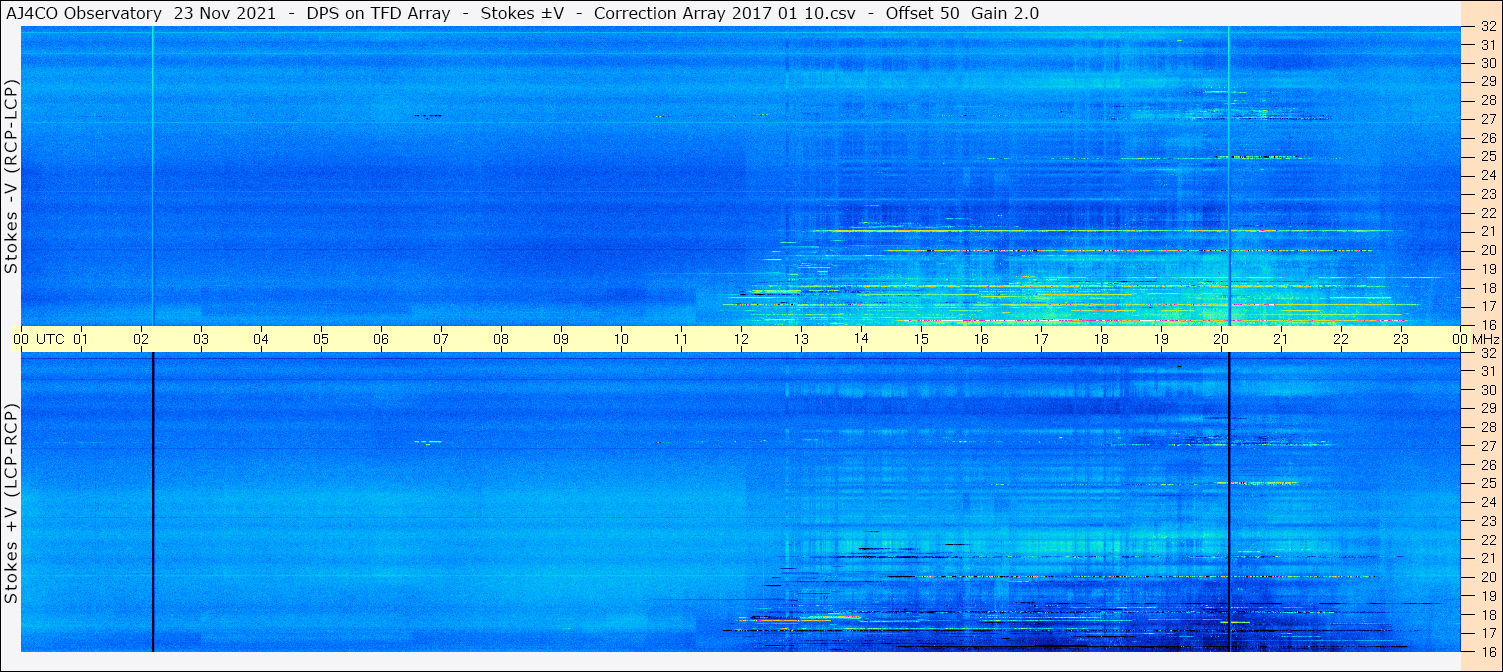Click the 12 hour tick on the time axis
This screenshot has width=1503, height=672.
click(741, 339)
